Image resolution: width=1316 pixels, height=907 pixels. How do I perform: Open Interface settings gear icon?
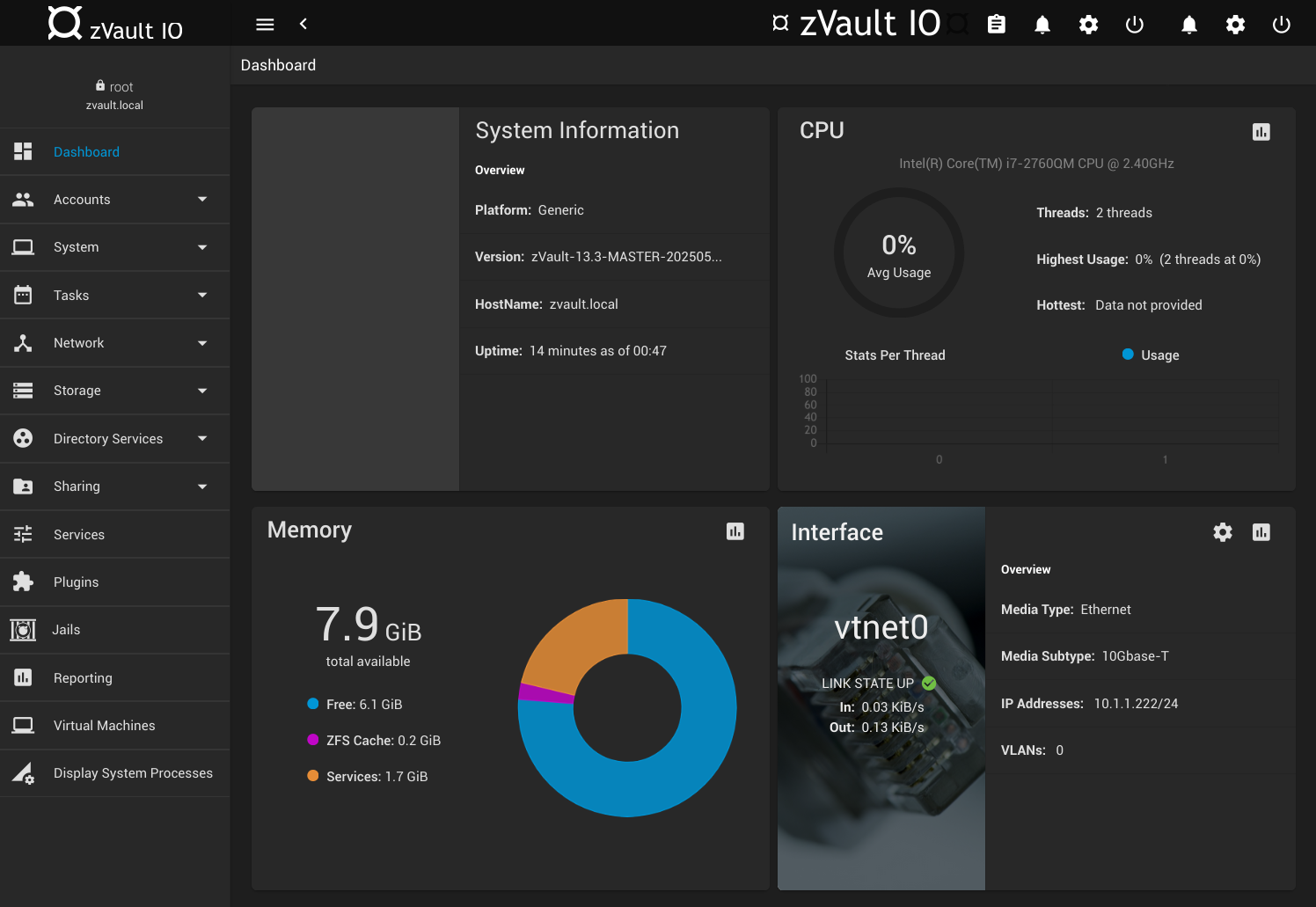click(x=1222, y=532)
